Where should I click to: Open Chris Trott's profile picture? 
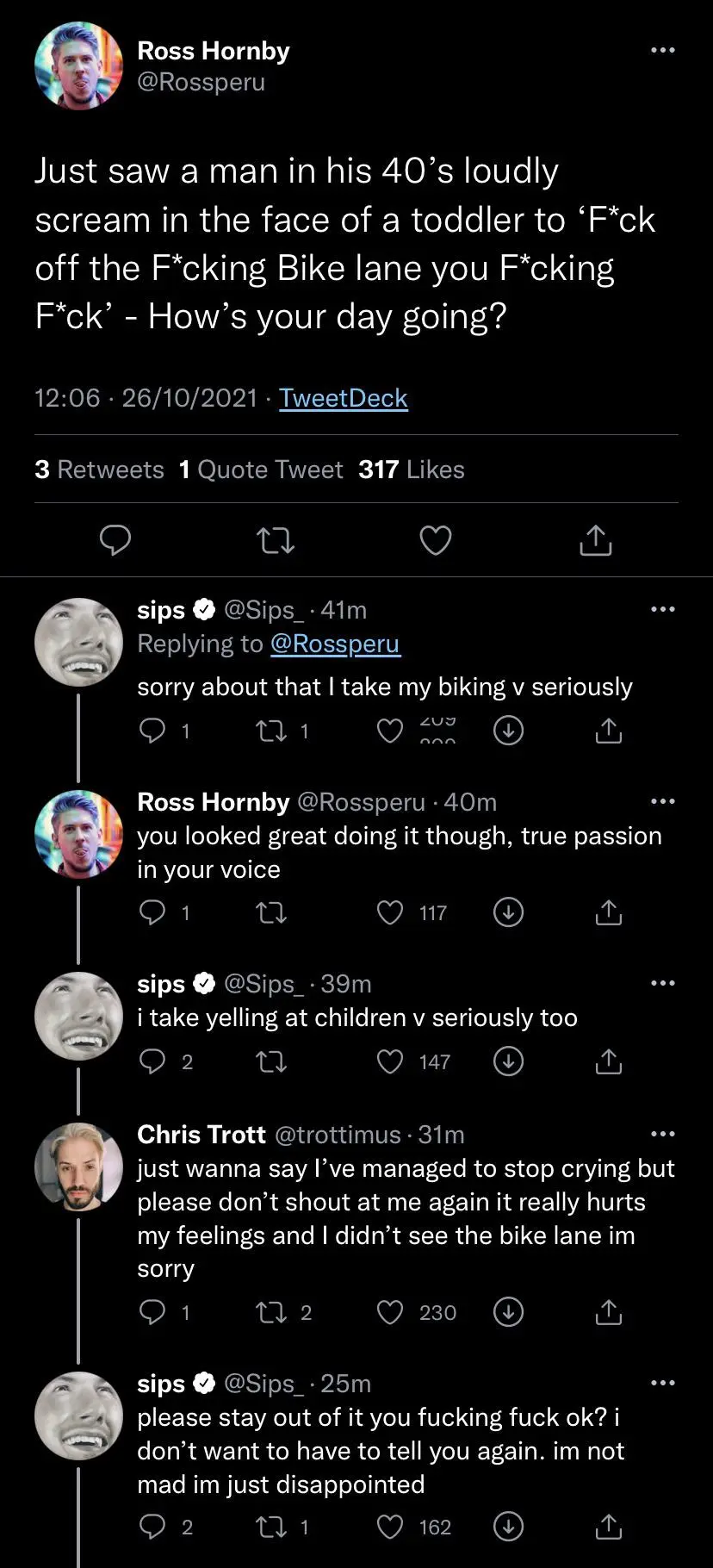tap(79, 1167)
